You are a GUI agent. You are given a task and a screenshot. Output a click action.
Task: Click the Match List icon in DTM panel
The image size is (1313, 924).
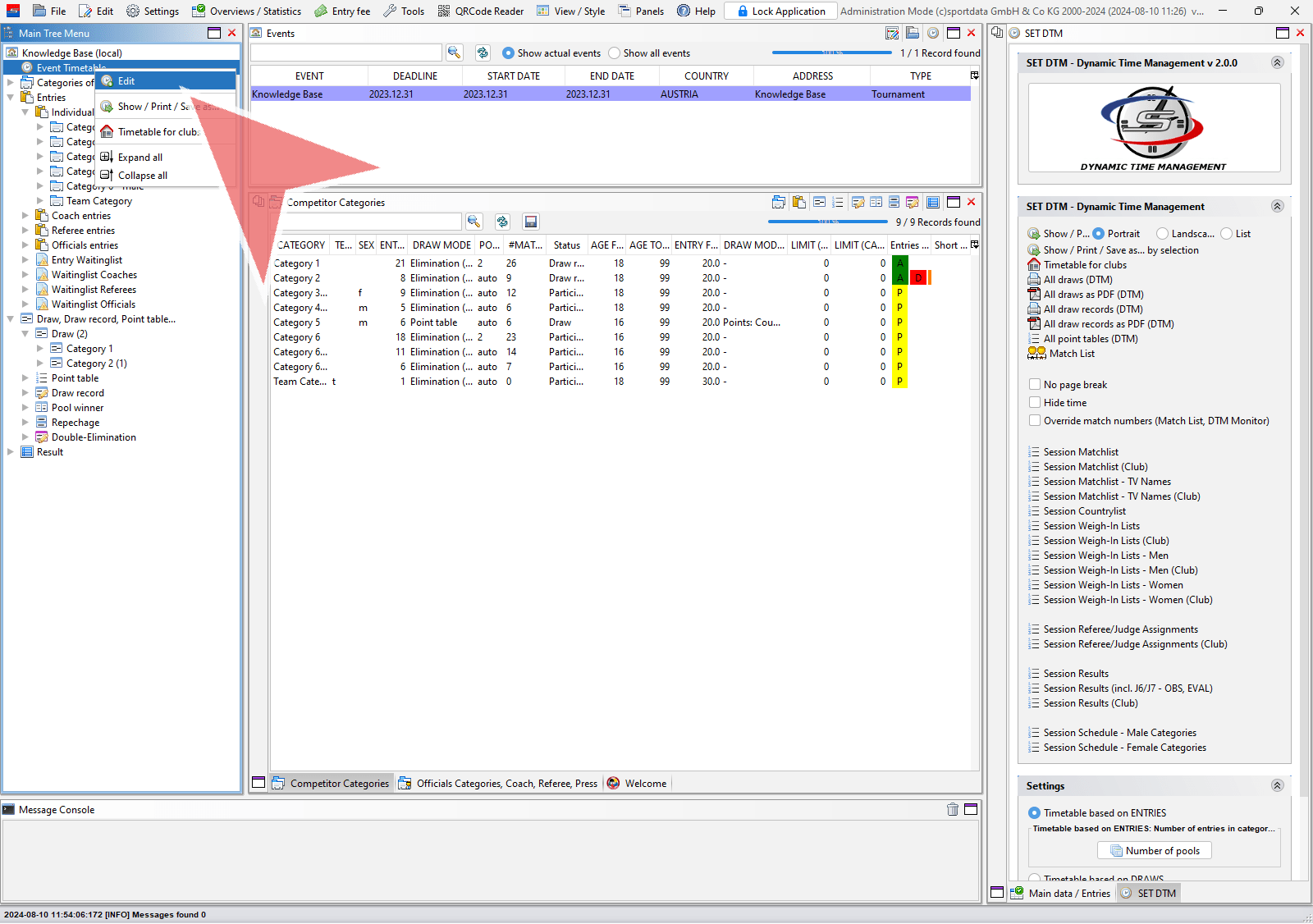[x=1036, y=354]
